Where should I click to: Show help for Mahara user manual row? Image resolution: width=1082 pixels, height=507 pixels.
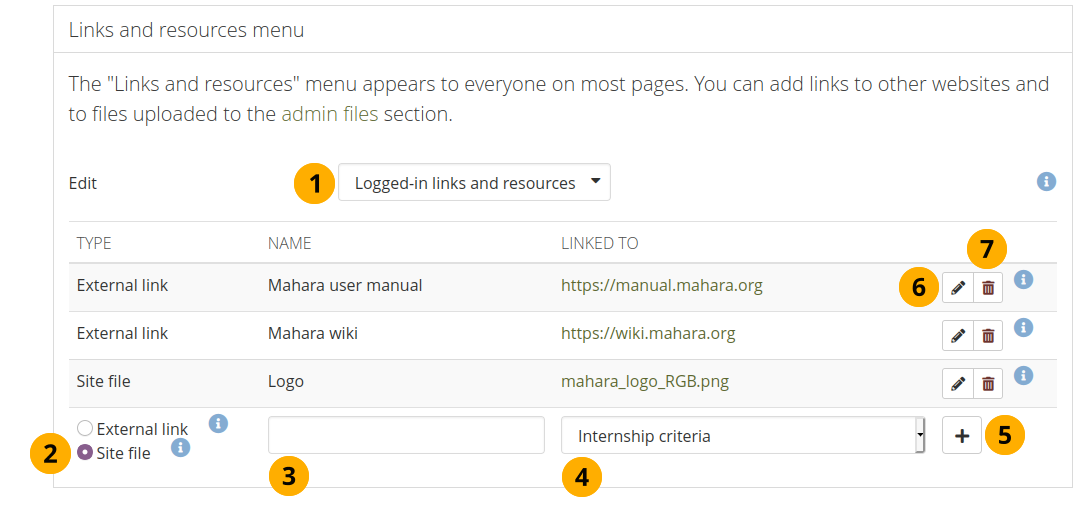1023,280
